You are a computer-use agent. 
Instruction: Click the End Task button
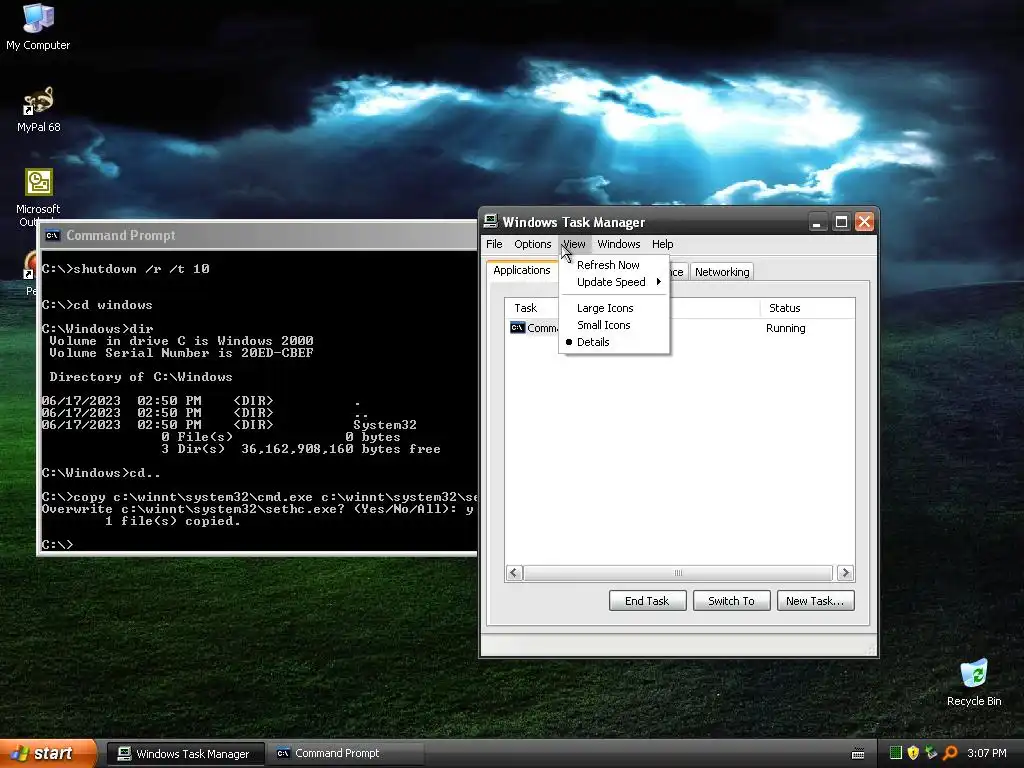pos(647,601)
